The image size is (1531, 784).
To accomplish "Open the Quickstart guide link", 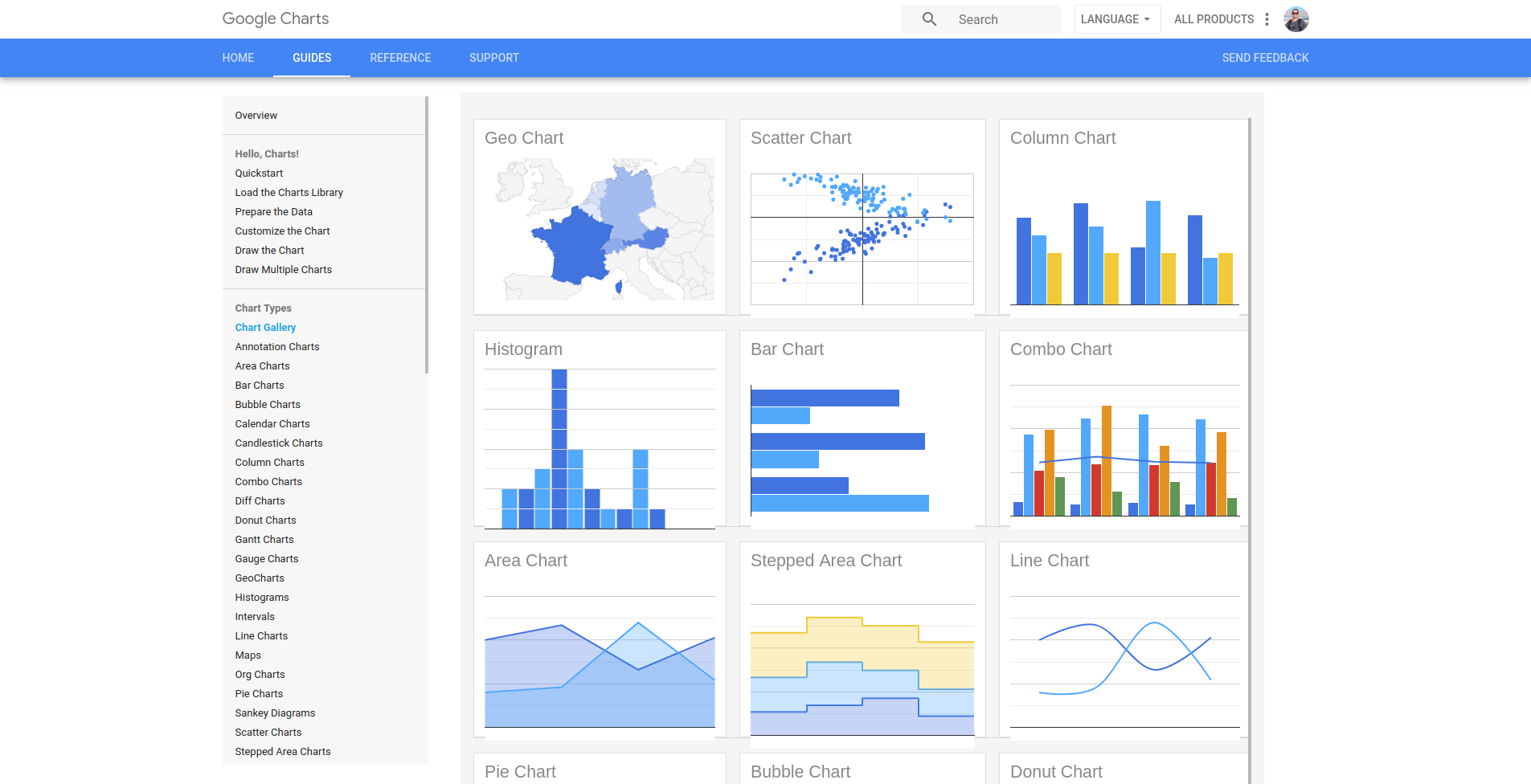I will (x=259, y=174).
